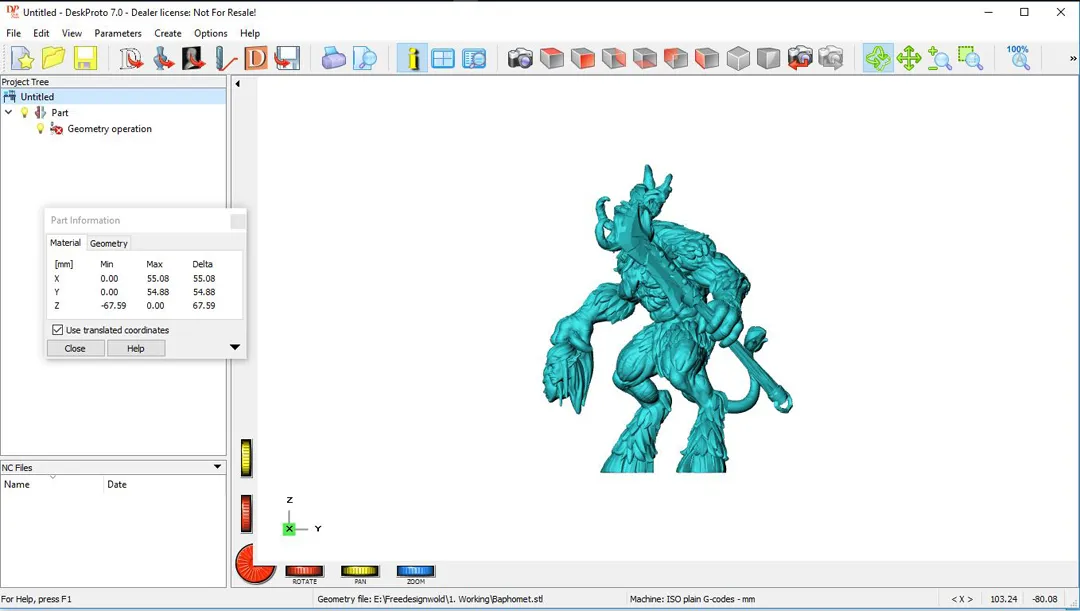Viewport: 1080px width, 611px height.
Task: Click the list with magnifier icon
Action: coord(474,59)
